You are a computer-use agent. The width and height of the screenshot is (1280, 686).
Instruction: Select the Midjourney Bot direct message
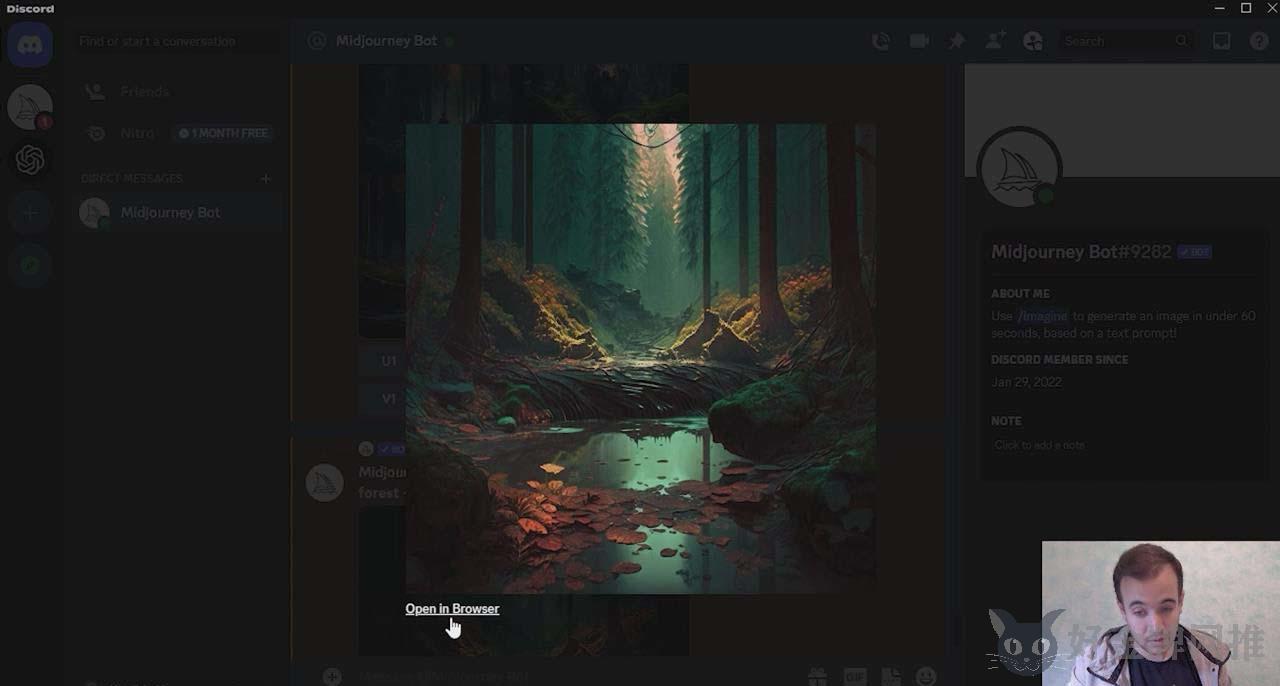[180, 212]
